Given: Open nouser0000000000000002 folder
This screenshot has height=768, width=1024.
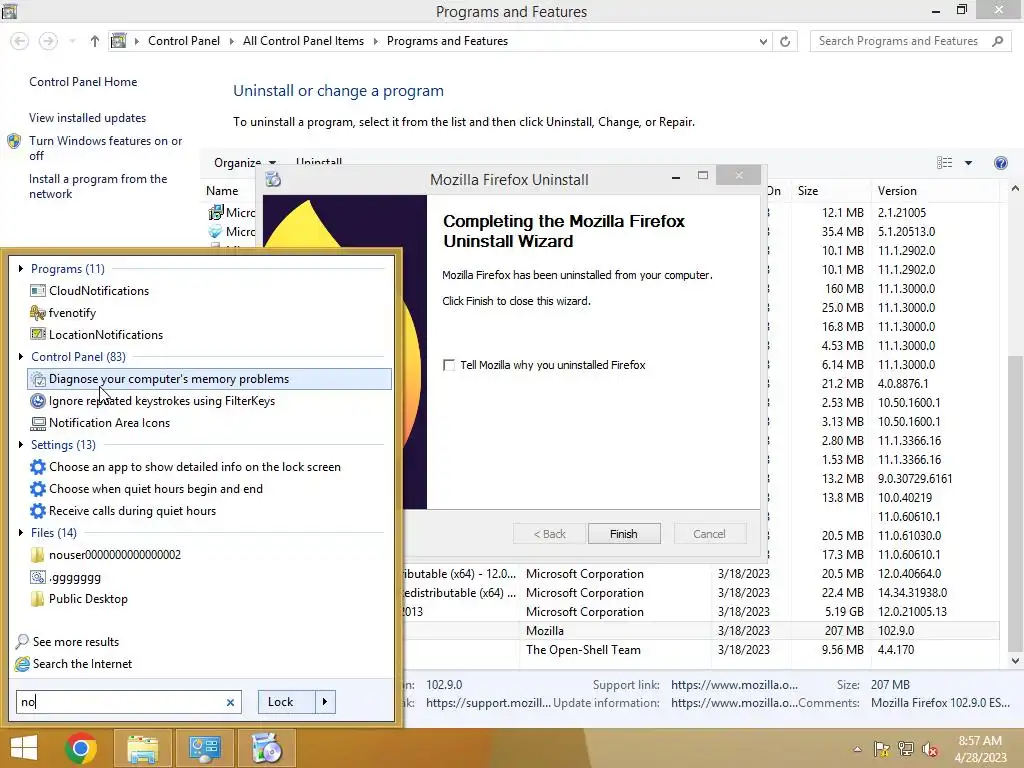Looking at the screenshot, I should [x=209, y=554].
